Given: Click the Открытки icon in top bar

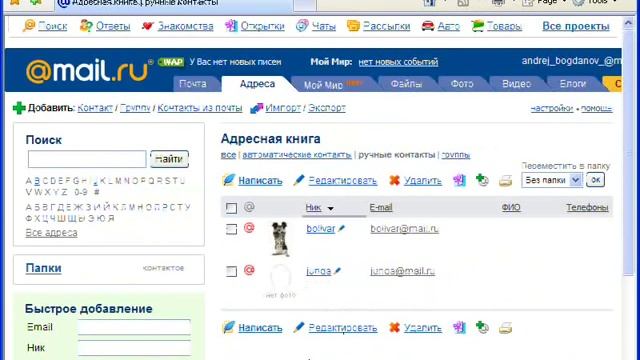Looking at the screenshot, I should tap(231, 26).
